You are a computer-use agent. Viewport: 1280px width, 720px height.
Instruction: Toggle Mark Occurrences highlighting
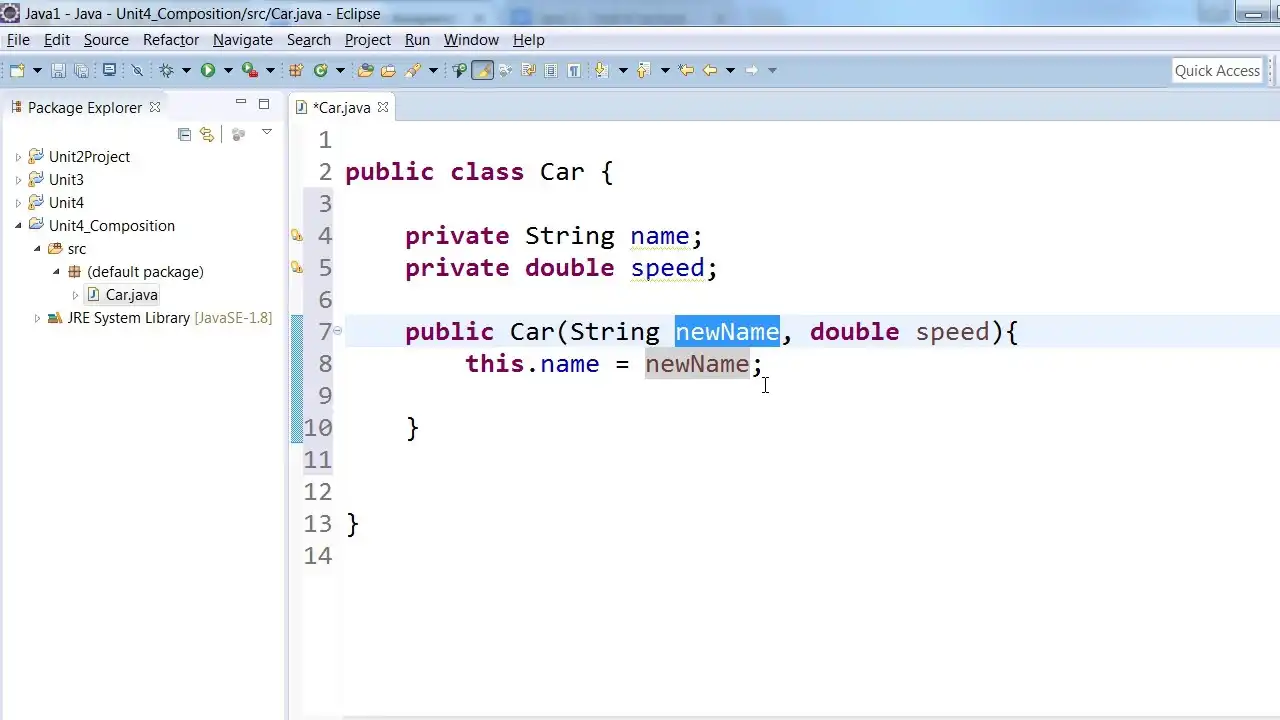pyautogui.click(x=483, y=70)
